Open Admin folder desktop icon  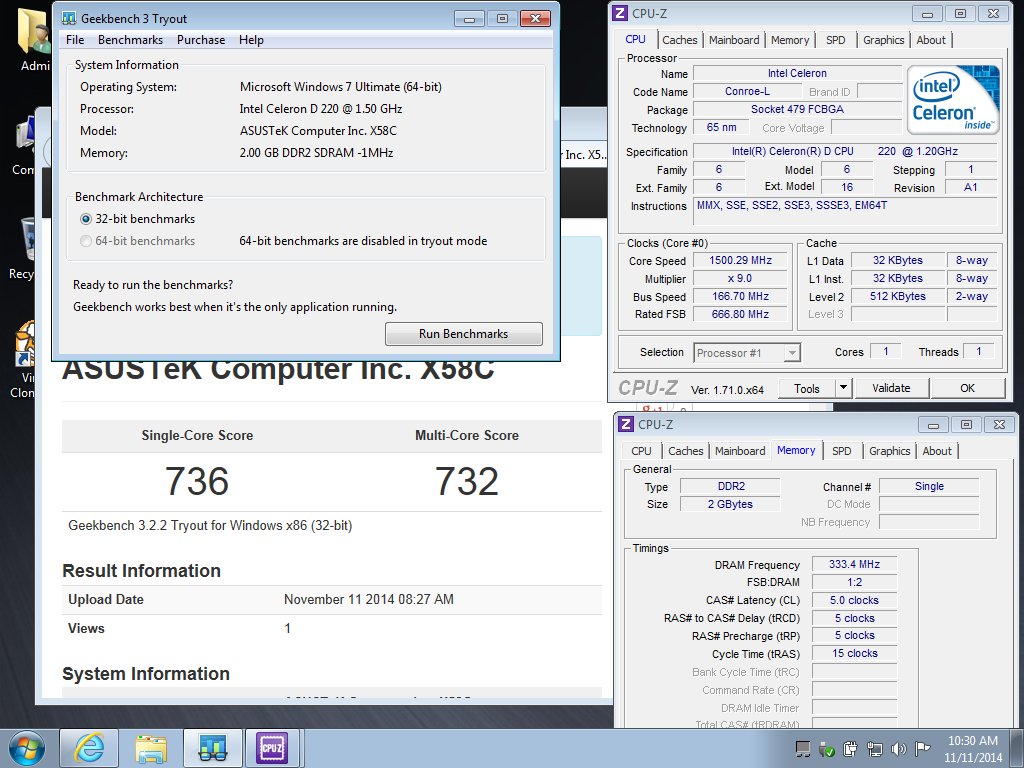tap(34, 40)
